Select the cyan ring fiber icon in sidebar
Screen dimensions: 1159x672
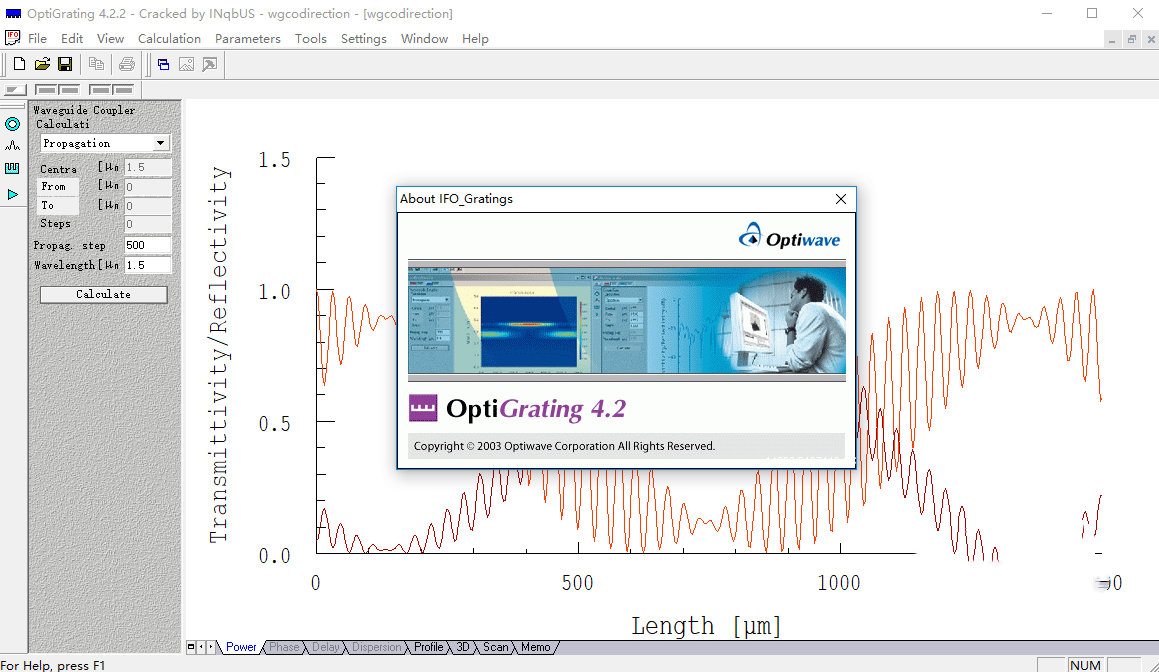(x=13, y=123)
